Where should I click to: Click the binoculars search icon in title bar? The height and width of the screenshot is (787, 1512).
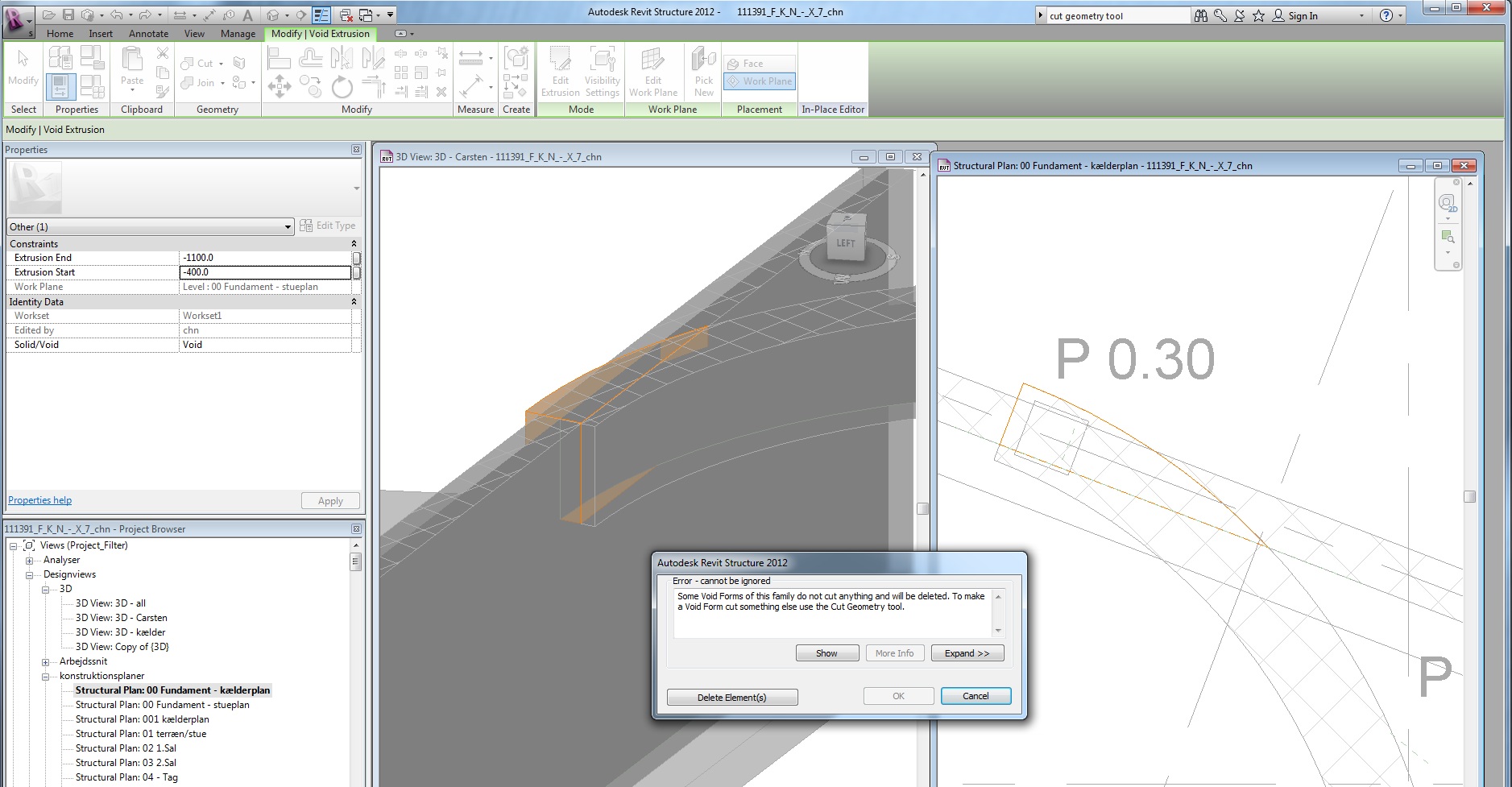1201,15
